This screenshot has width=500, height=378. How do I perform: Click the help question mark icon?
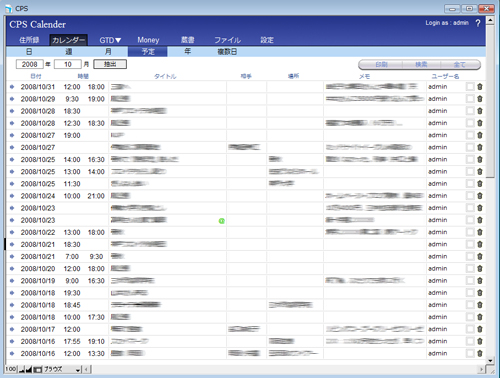click(x=478, y=23)
